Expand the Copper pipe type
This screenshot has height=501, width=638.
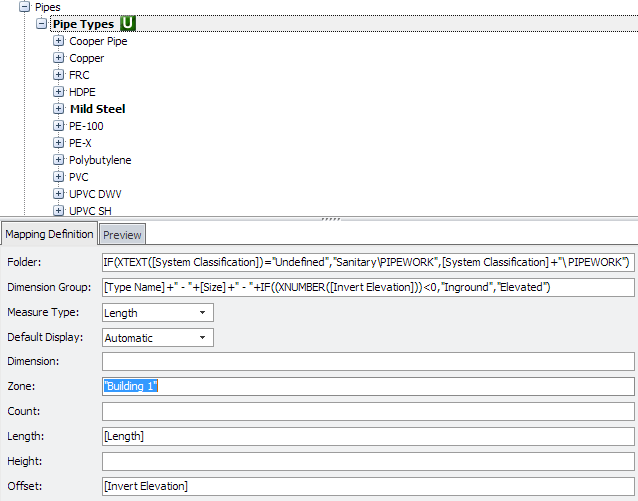pyautogui.click(x=59, y=58)
